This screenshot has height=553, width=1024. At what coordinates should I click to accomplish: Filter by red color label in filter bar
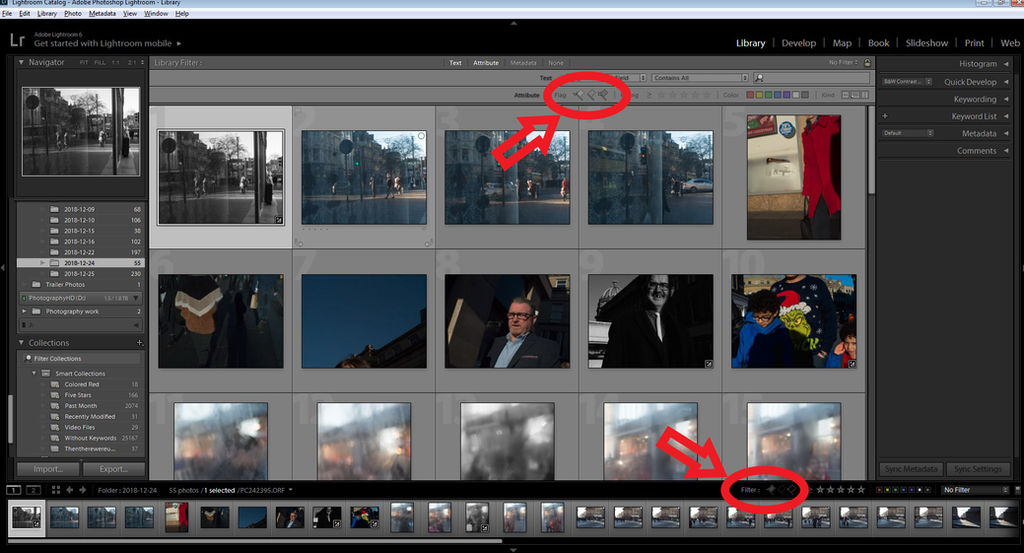pos(750,95)
